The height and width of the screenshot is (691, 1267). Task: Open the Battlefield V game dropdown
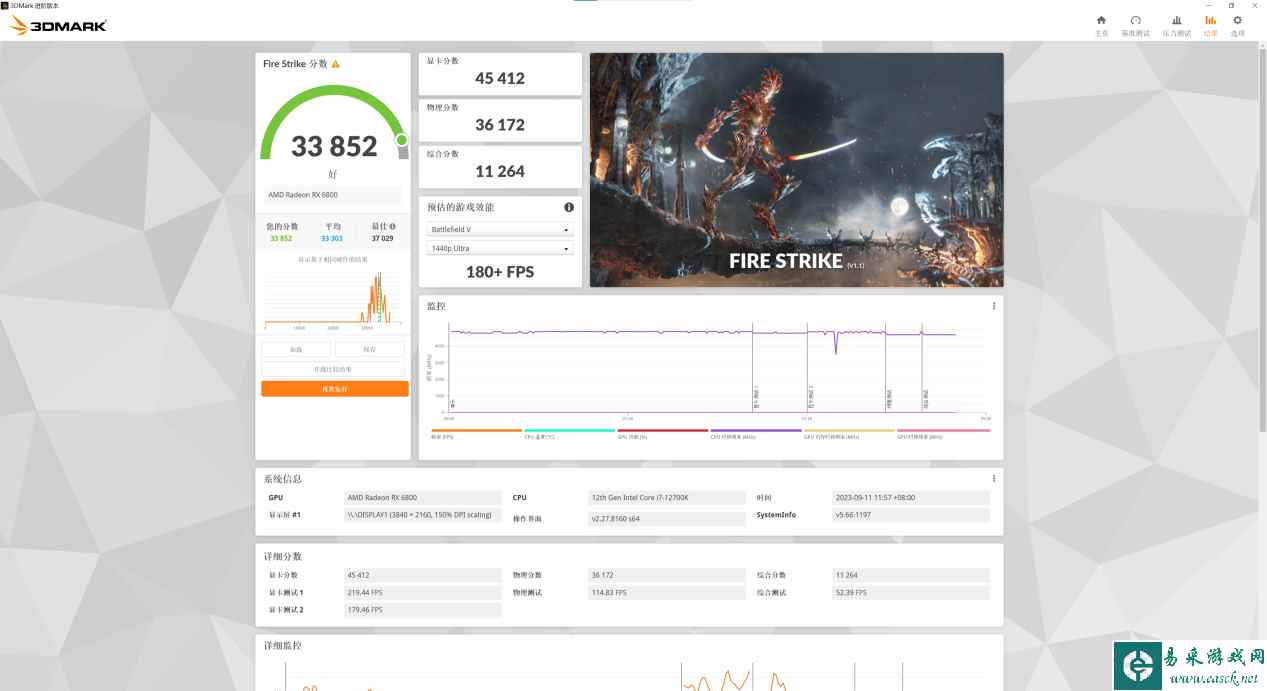(500, 229)
